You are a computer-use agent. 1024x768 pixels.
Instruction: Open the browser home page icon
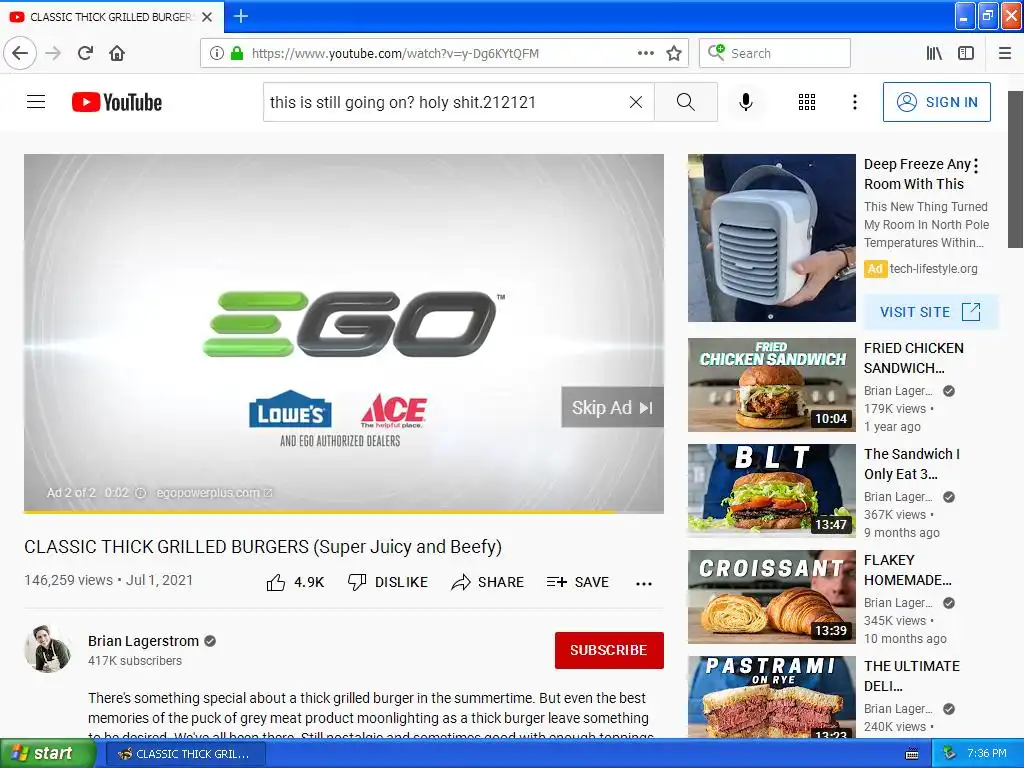point(117,53)
